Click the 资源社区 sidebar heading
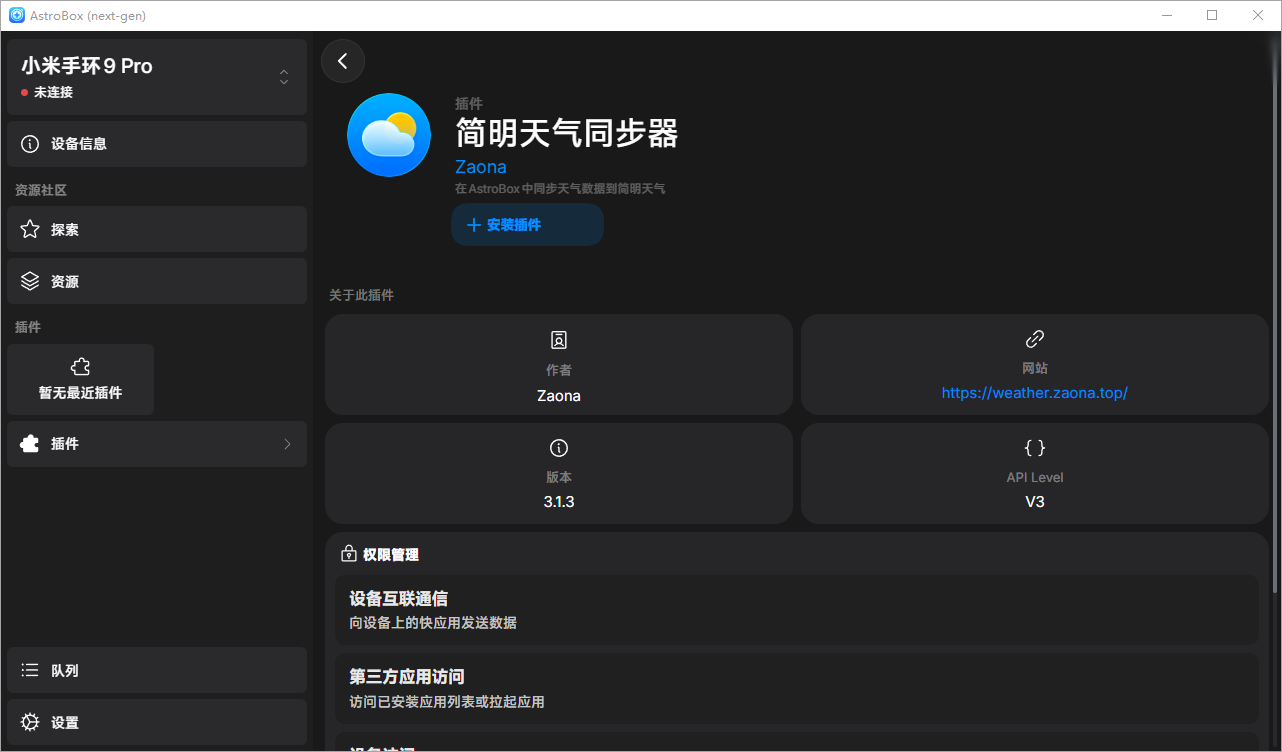The width and height of the screenshot is (1282, 752). (41, 190)
